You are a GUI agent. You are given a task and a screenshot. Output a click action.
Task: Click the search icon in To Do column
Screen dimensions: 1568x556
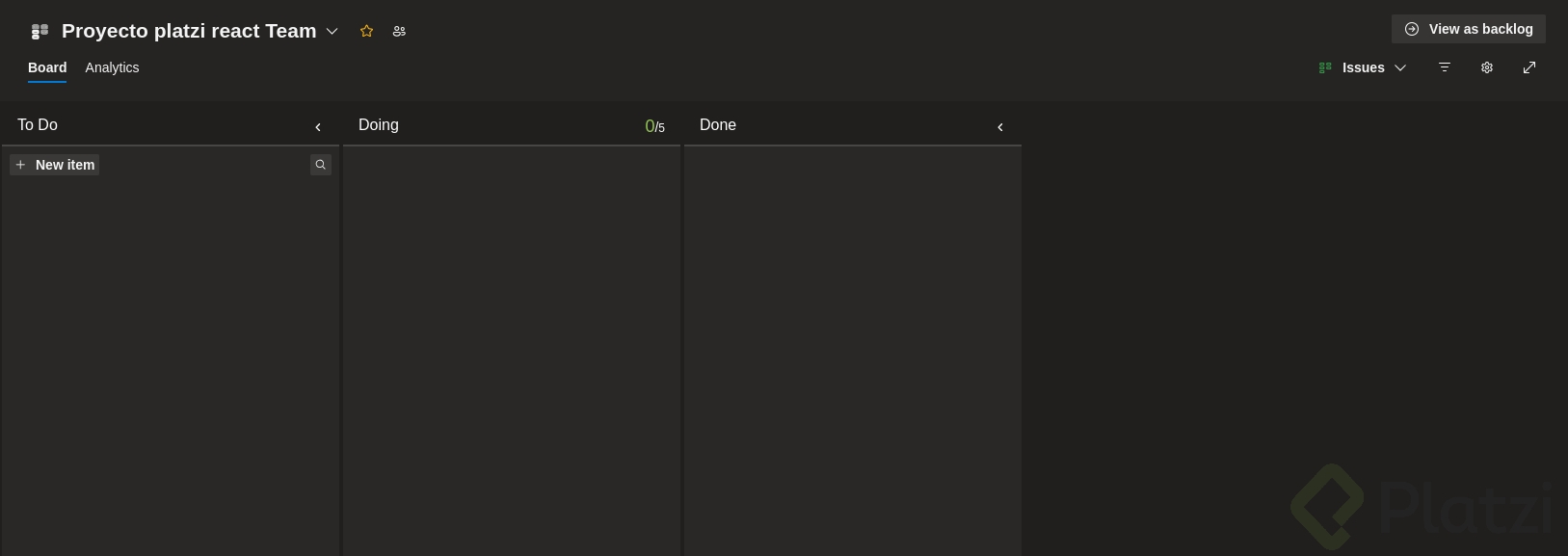321,165
